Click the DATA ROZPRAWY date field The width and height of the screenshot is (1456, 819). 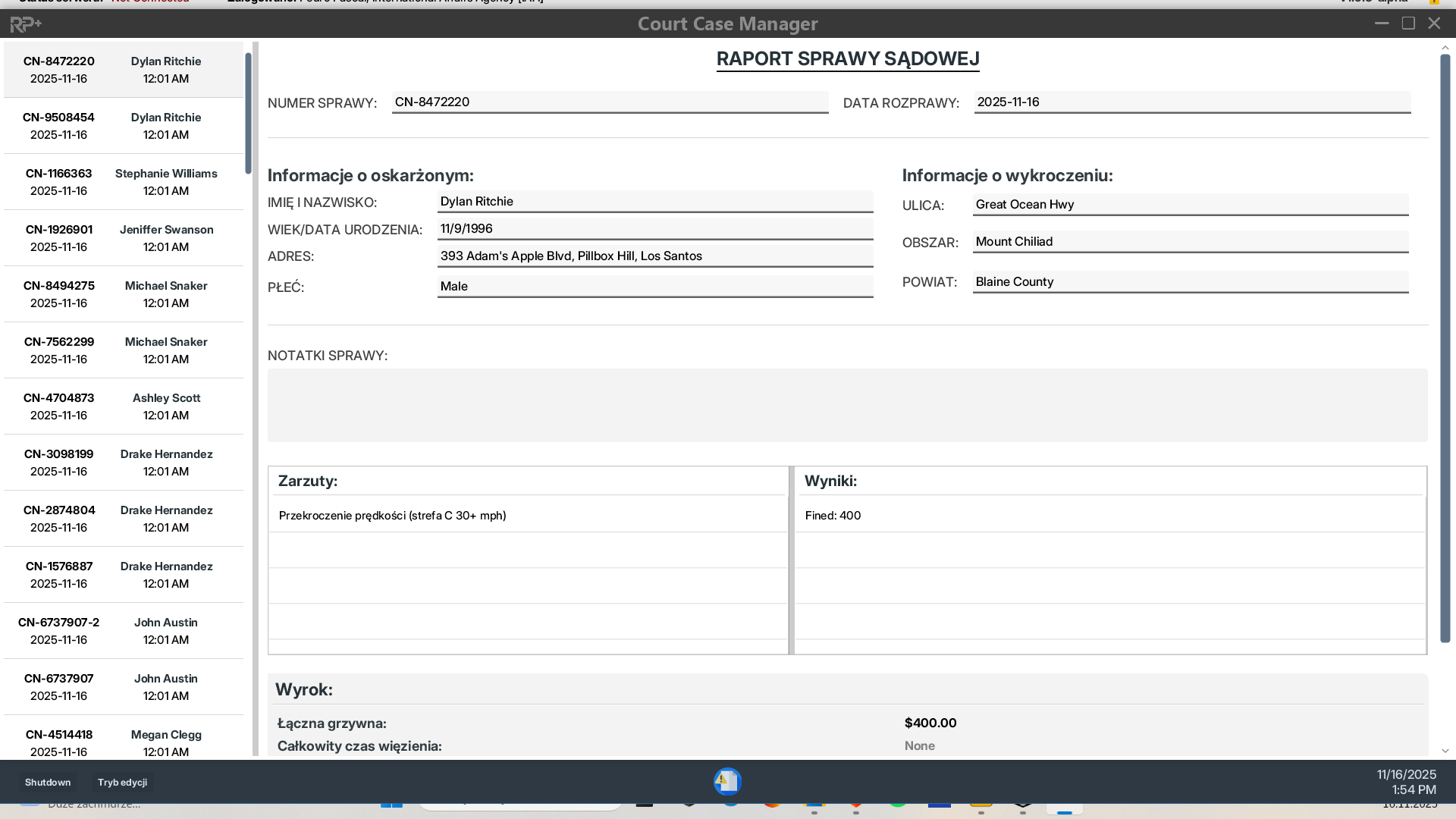pyautogui.click(x=1191, y=102)
